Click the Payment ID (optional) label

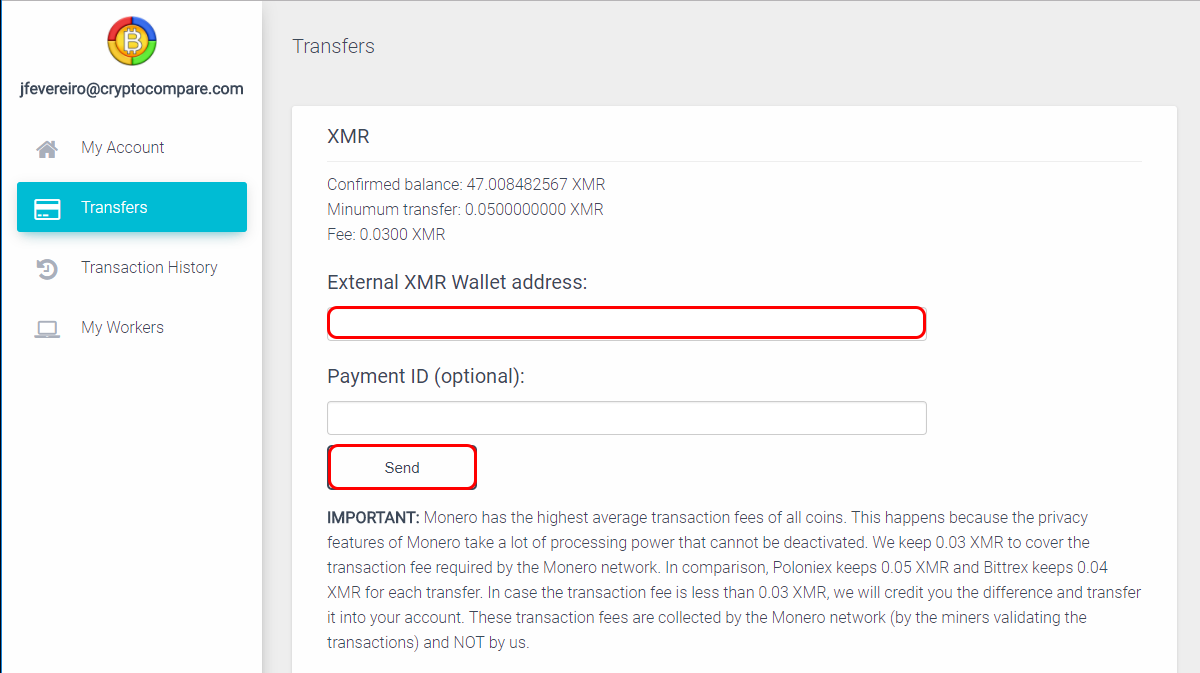[x=426, y=376]
